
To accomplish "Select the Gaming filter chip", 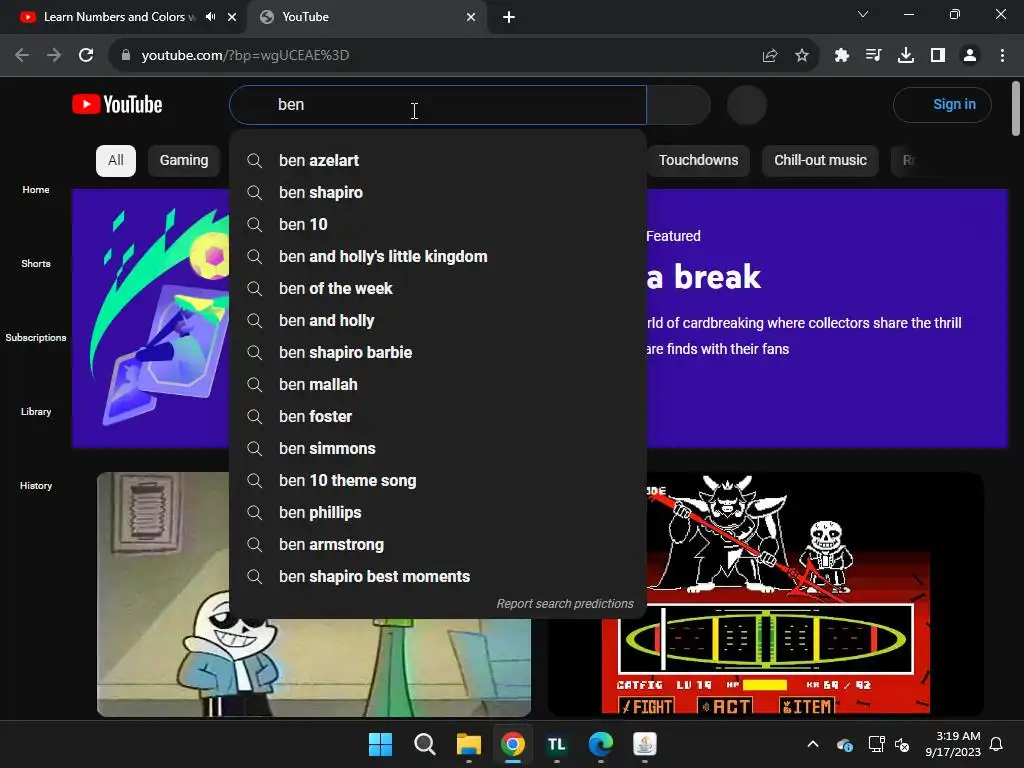I will pyautogui.click(x=184, y=161).
